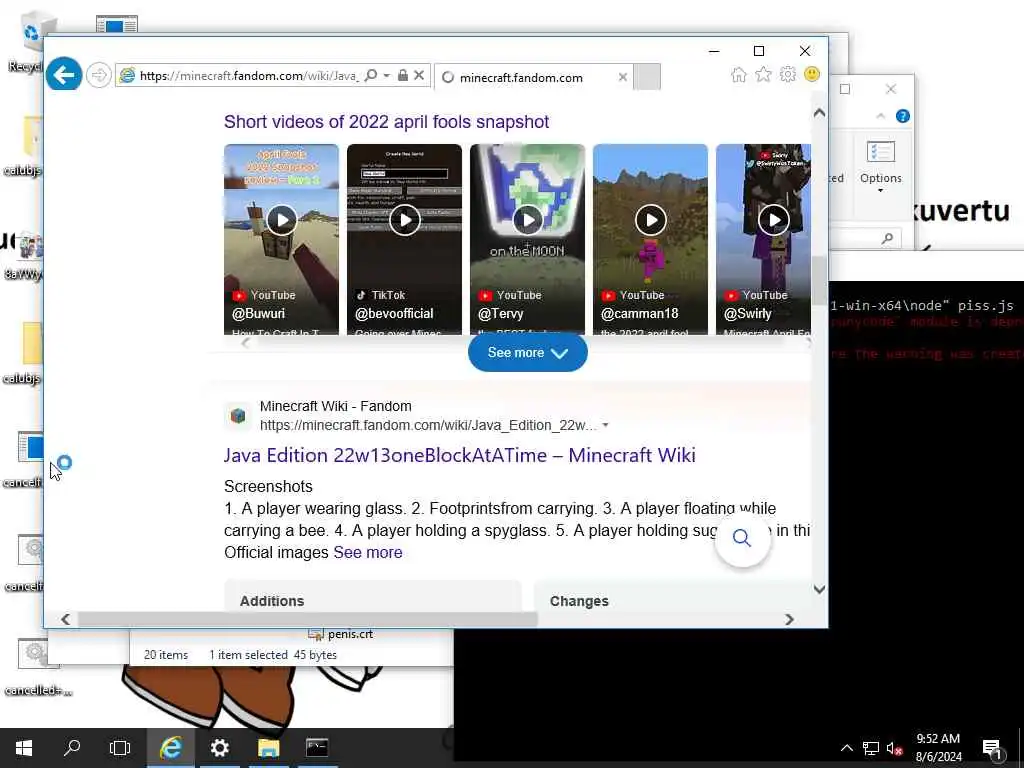The width and height of the screenshot is (1024, 768).
Task: Open 'Java Edition 22w13oneBlockAtATime – Minecraft Wiki' link
Action: 460,455
